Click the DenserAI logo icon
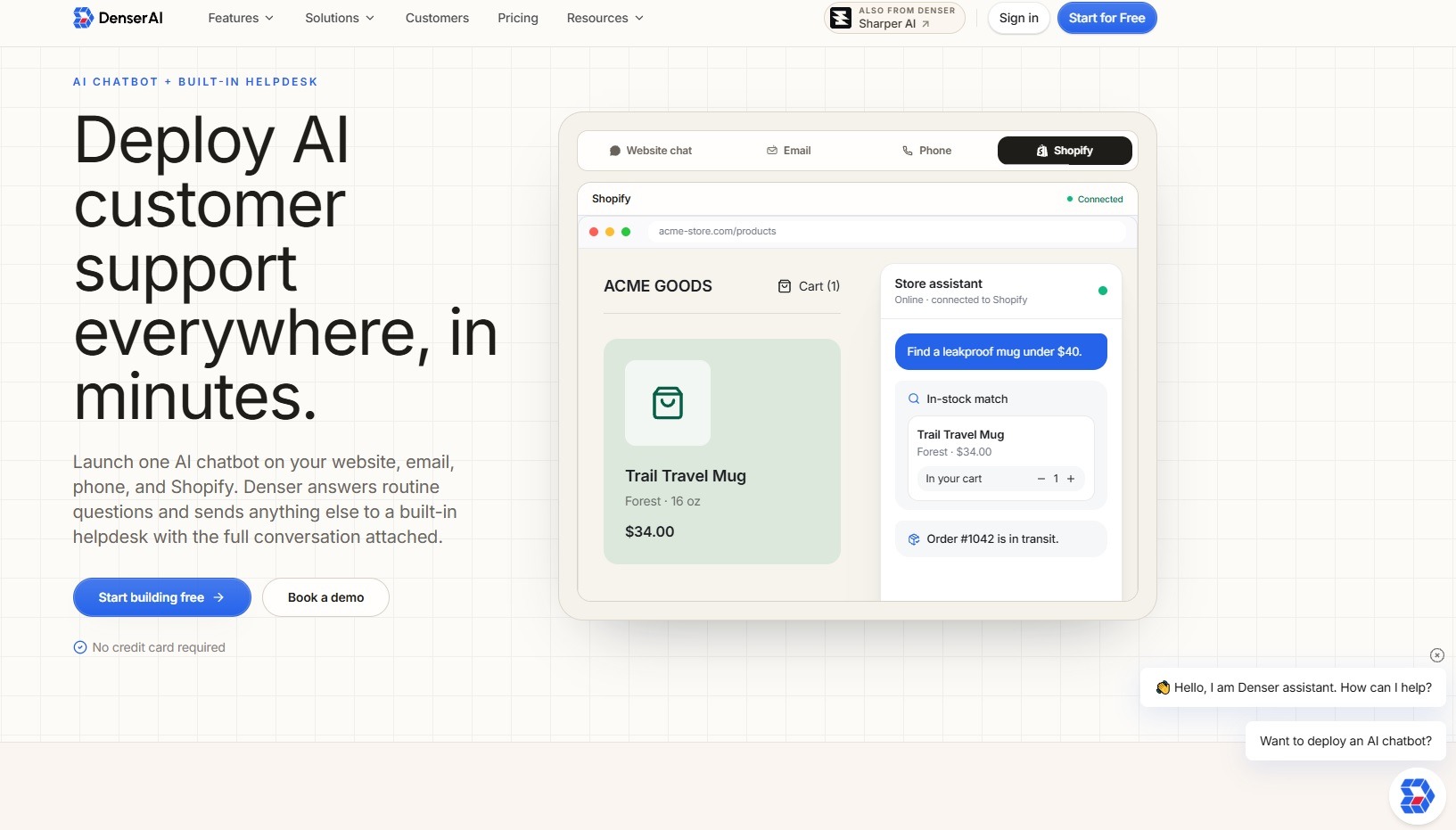The image size is (1456, 830). (83, 18)
